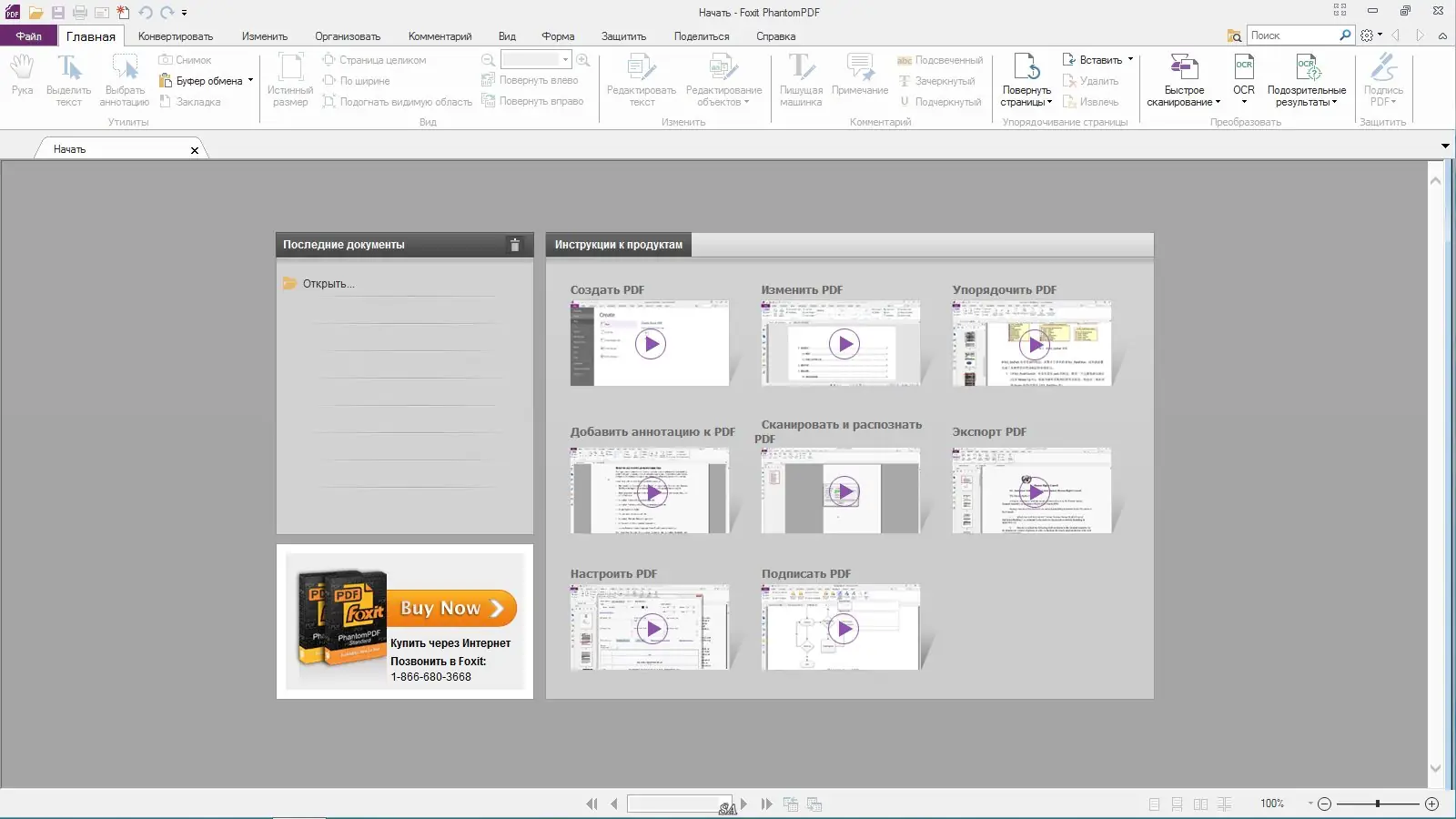Image resolution: width=1456 pixels, height=819 pixels.
Task: Open the Файл menu
Action: 28,36
